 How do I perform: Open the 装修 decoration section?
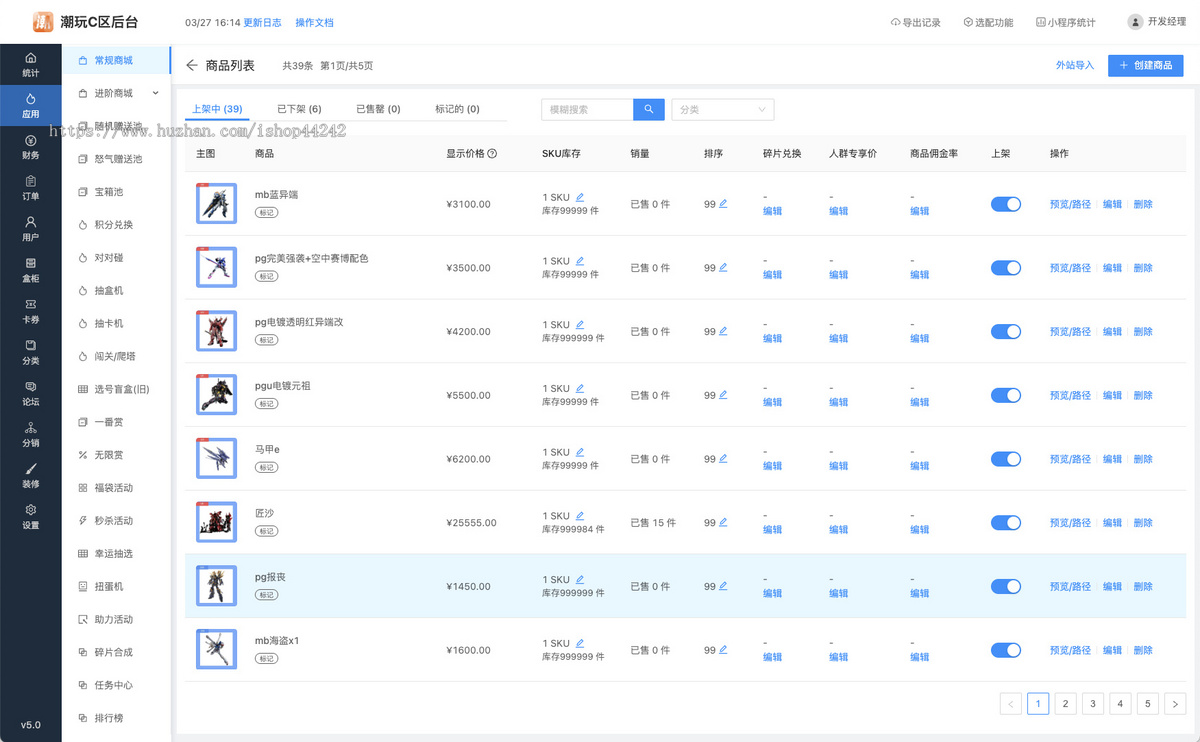point(30,474)
